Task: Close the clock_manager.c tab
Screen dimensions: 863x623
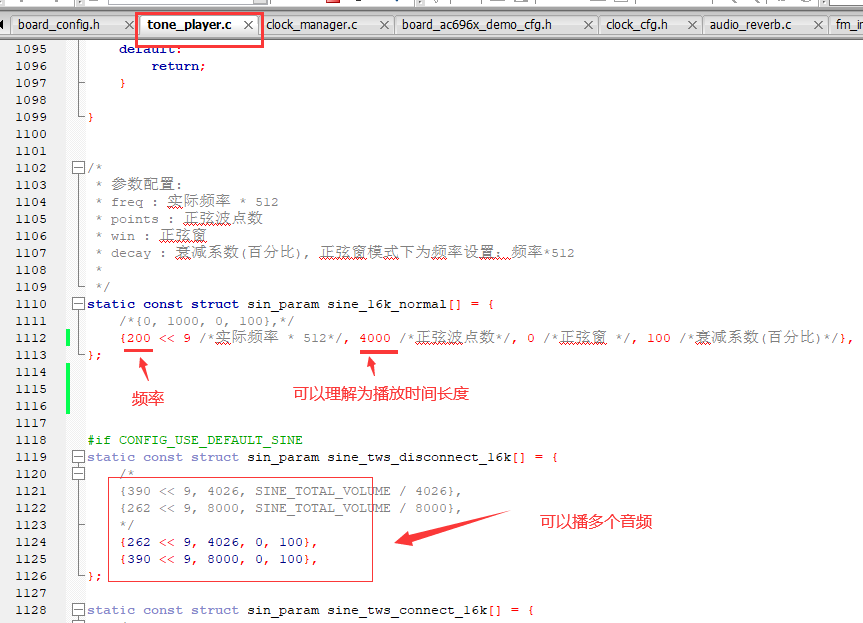Action: (x=384, y=25)
